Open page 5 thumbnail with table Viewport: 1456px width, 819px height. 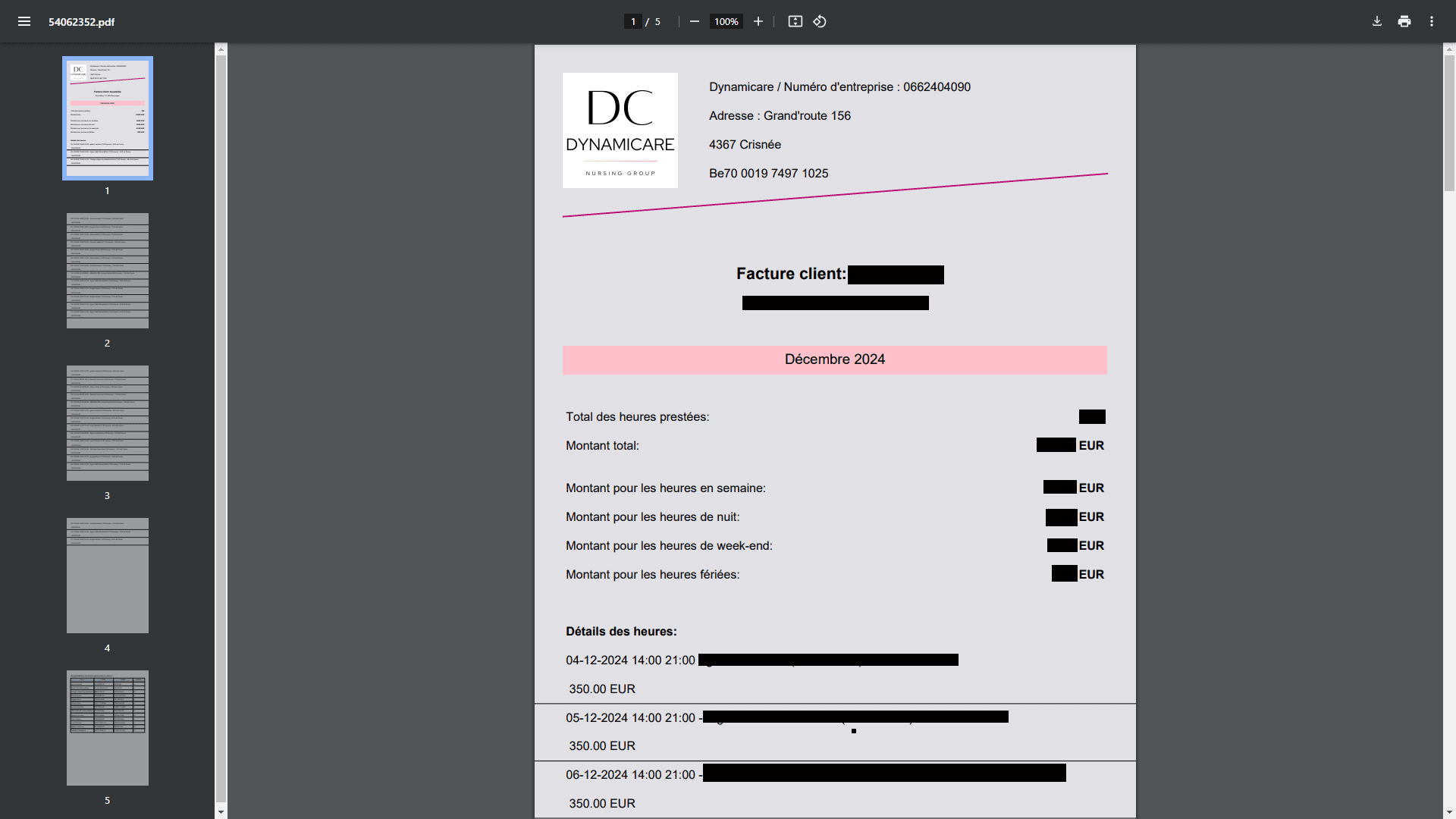pyautogui.click(x=108, y=728)
